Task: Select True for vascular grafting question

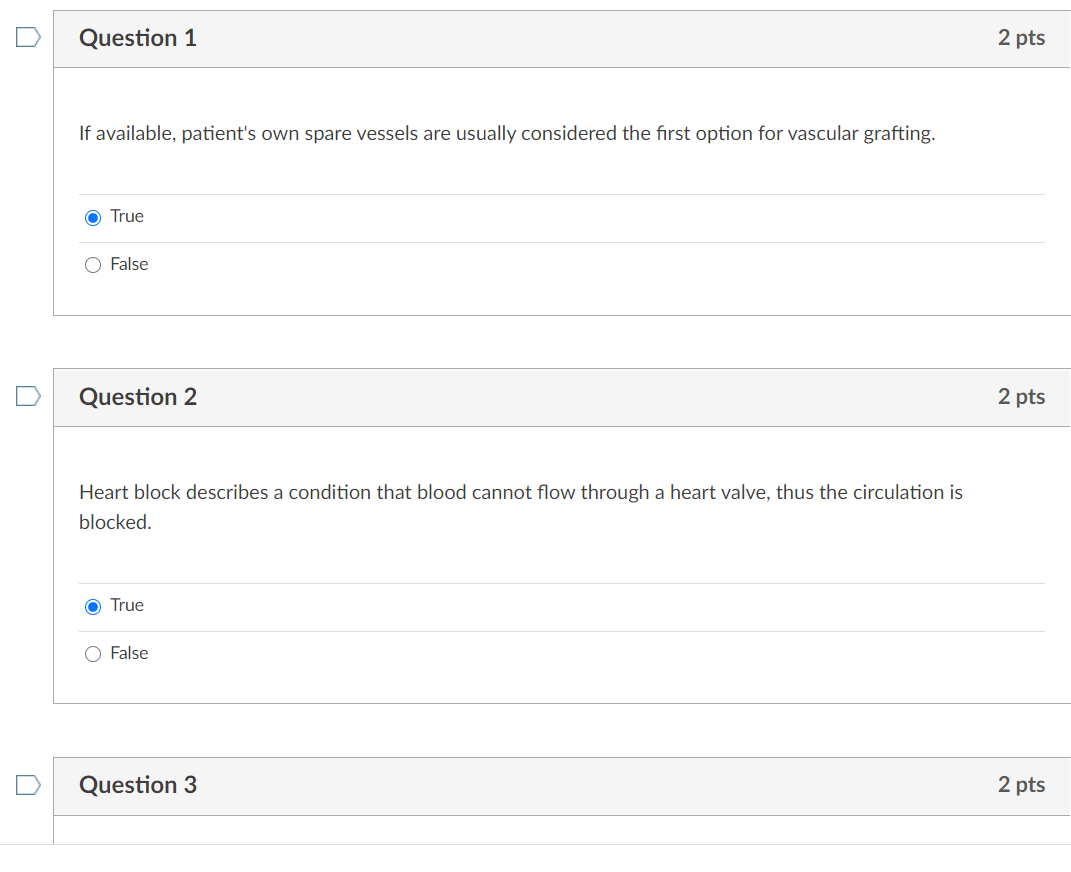Action: (x=93, y=218)
